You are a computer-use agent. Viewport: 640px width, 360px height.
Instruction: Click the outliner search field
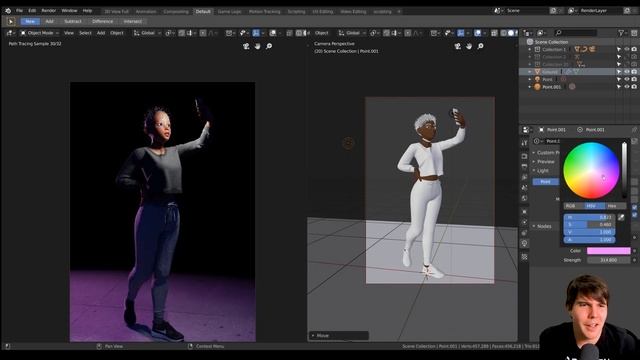click(576, 33)
